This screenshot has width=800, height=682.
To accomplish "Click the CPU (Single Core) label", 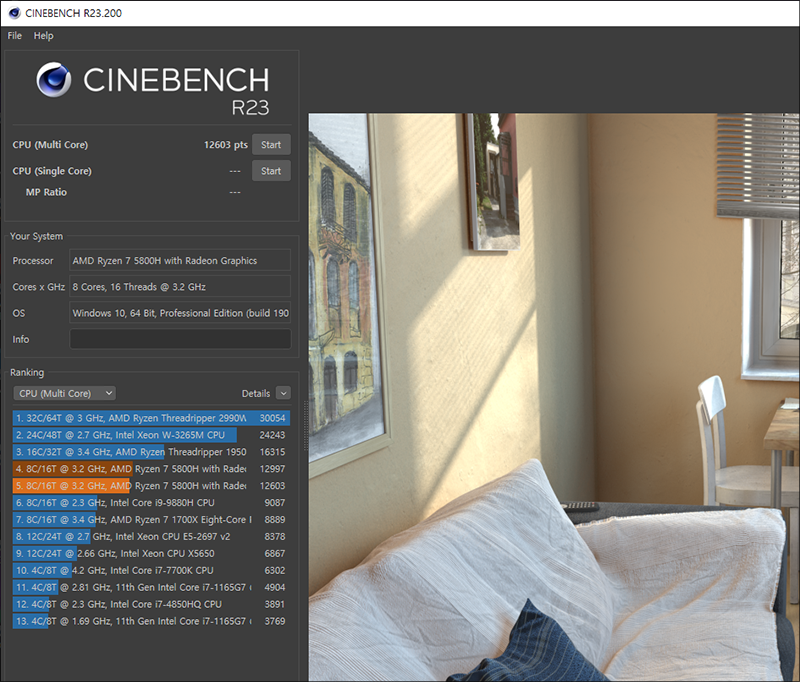I will coord(52,171).
